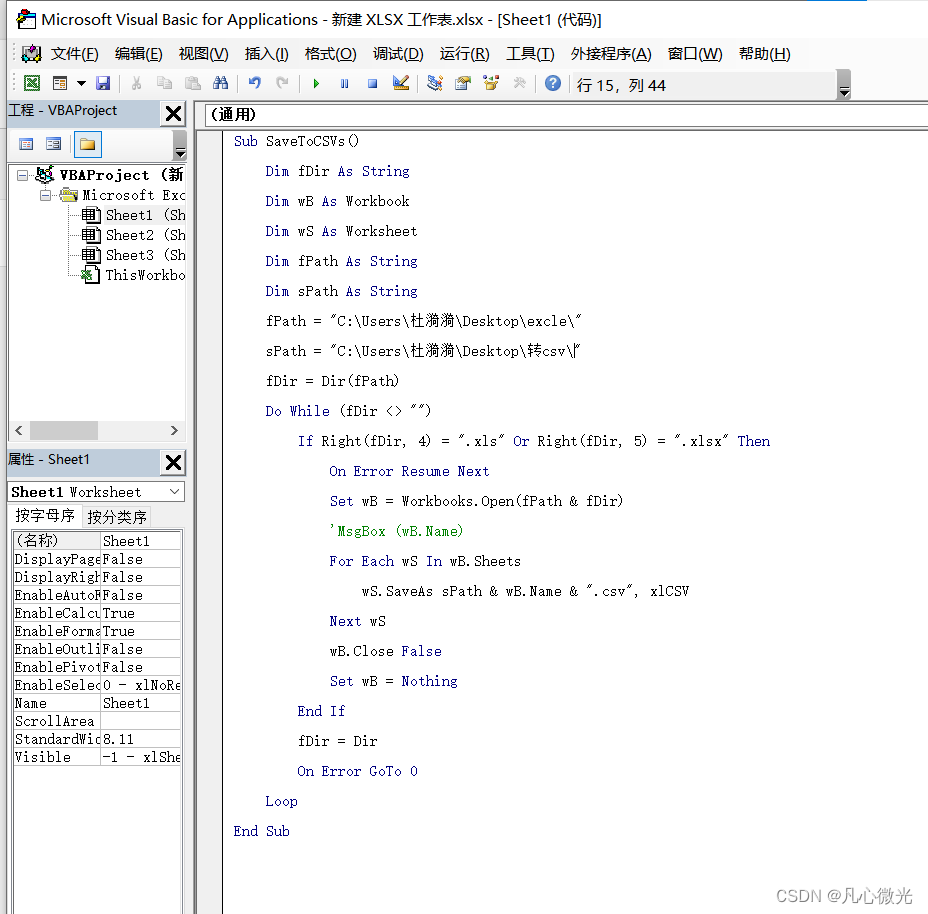Switch to Excel with the leftmost toolbar icon
The width and height of the screenshot is (928, 914).
[33, 83]
